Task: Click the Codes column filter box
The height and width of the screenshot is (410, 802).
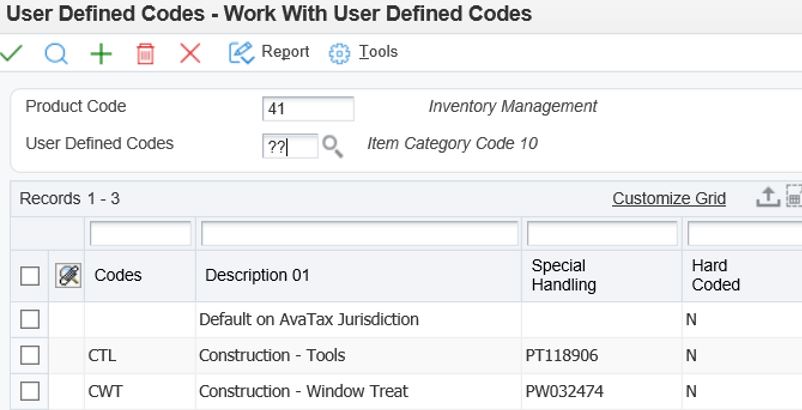Action: (140, 234)
